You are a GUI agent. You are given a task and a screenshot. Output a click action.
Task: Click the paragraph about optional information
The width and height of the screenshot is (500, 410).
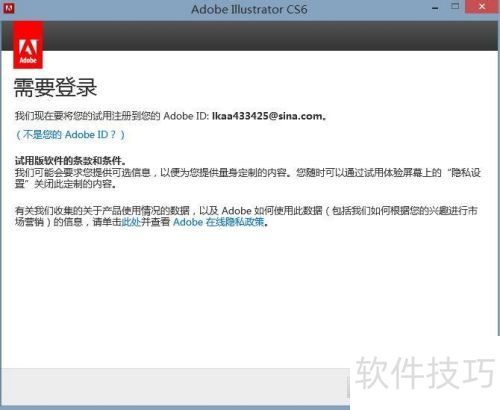point(247,178)
